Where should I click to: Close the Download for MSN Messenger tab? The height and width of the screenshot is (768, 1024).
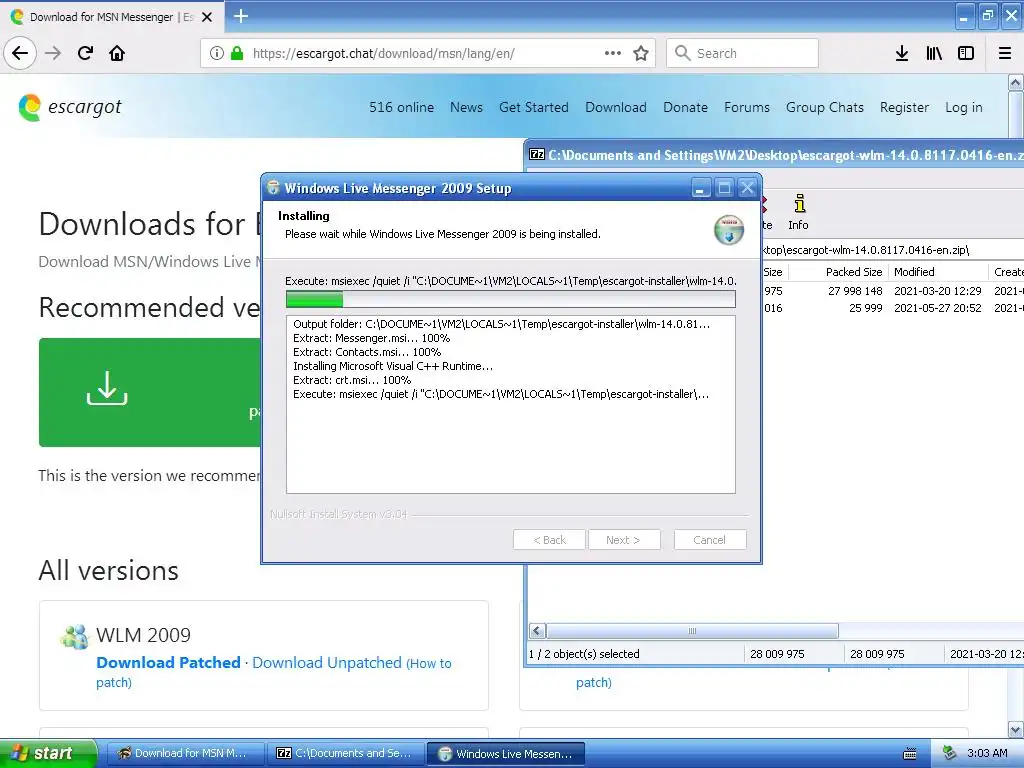(207, 17)
